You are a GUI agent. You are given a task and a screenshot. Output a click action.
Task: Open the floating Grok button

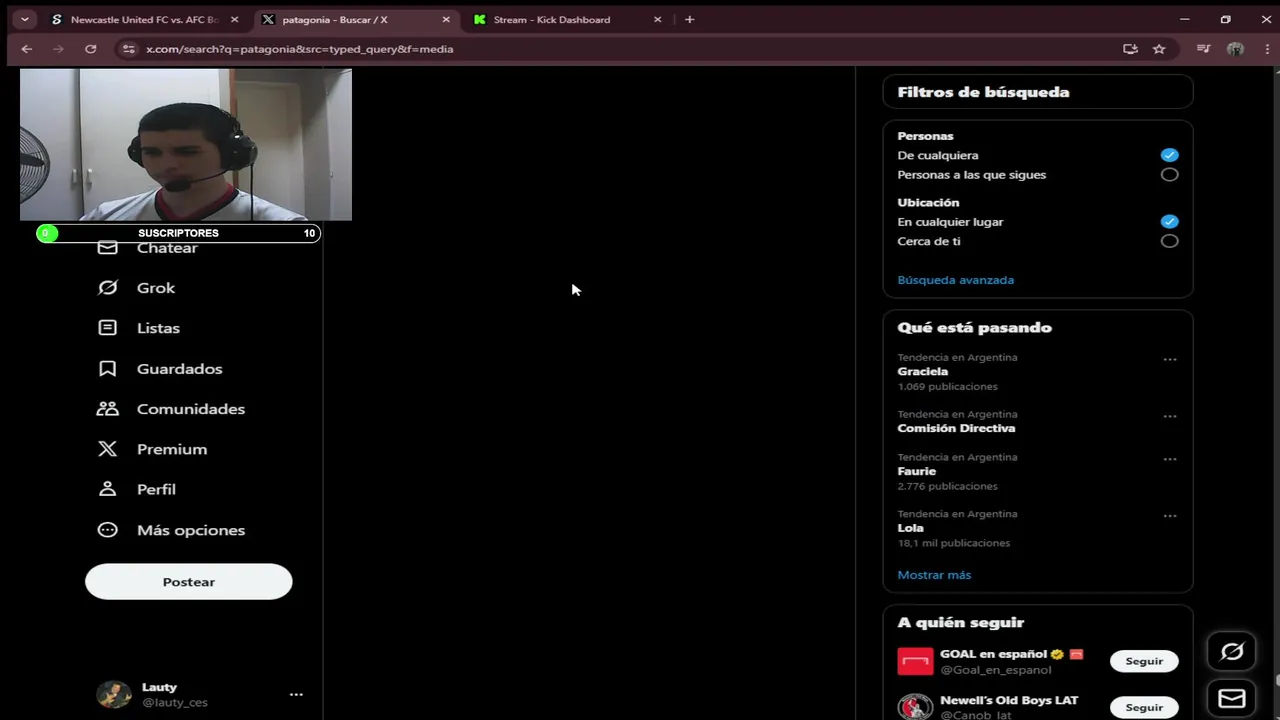coord(1232,652)
